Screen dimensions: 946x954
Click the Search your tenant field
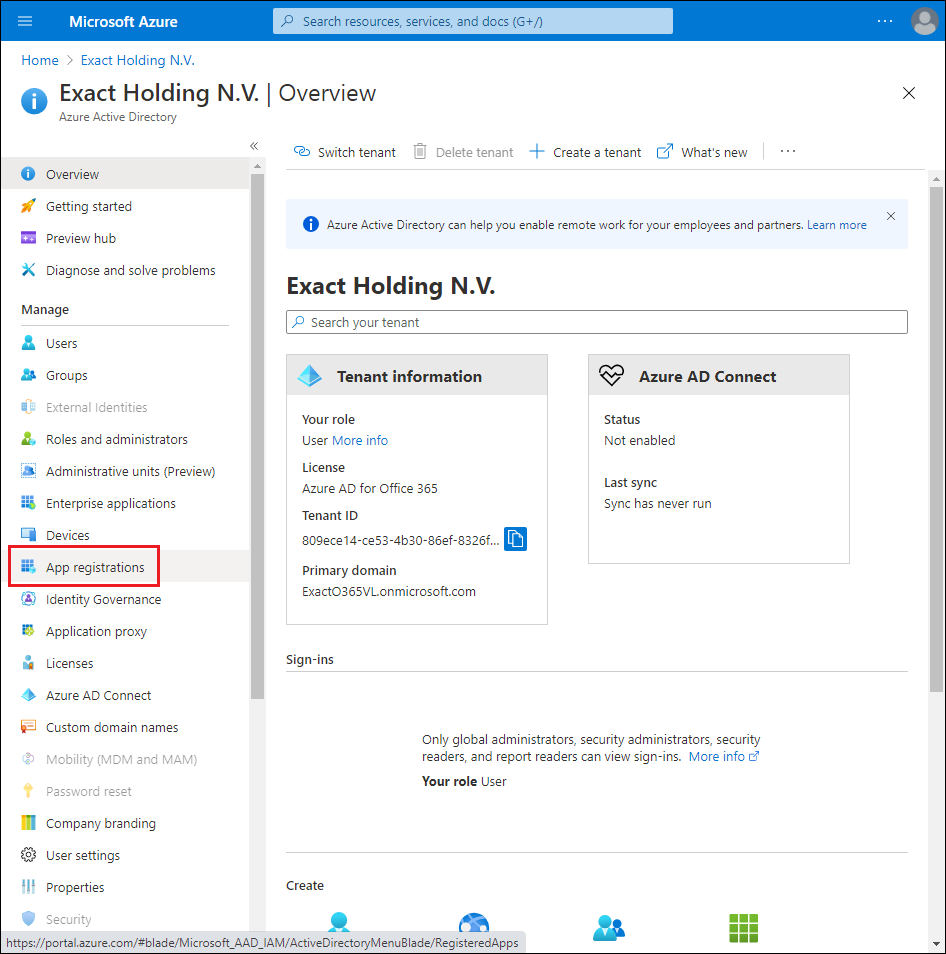pyautogui.click(x=596, y=322)
